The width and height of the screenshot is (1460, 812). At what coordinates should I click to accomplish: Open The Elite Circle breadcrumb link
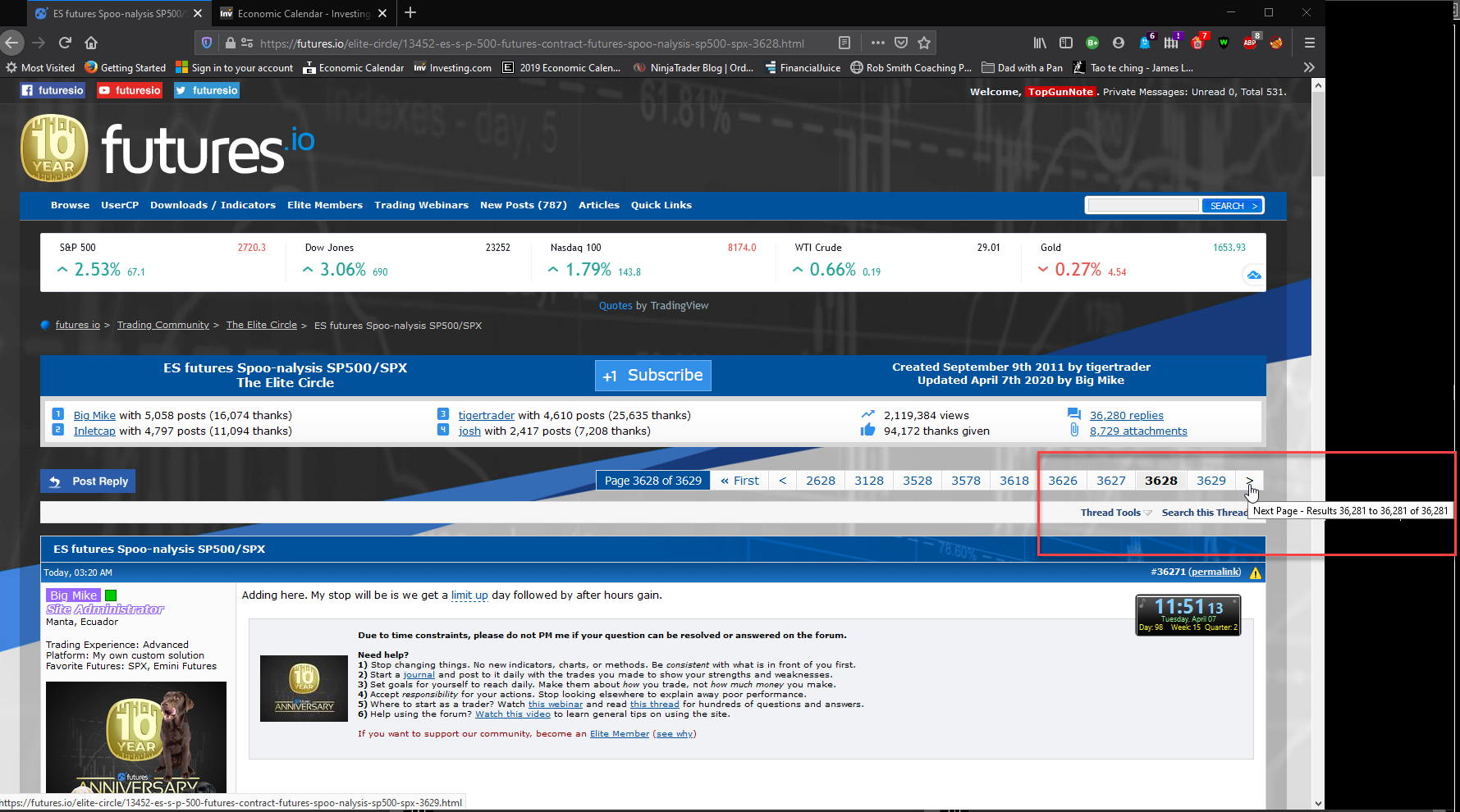[x=262, y=325]
